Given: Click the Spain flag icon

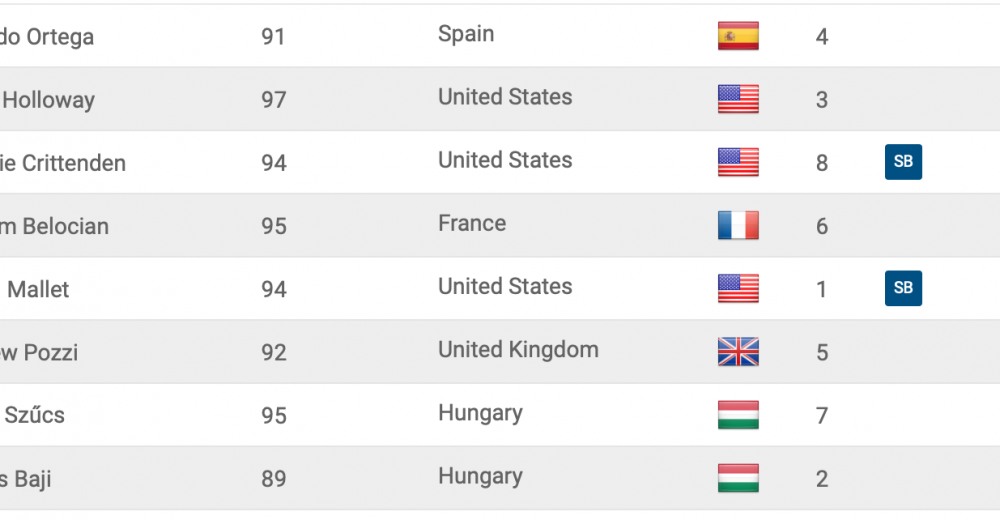Looking at the screenshot, I should click(x=738, y=36).
